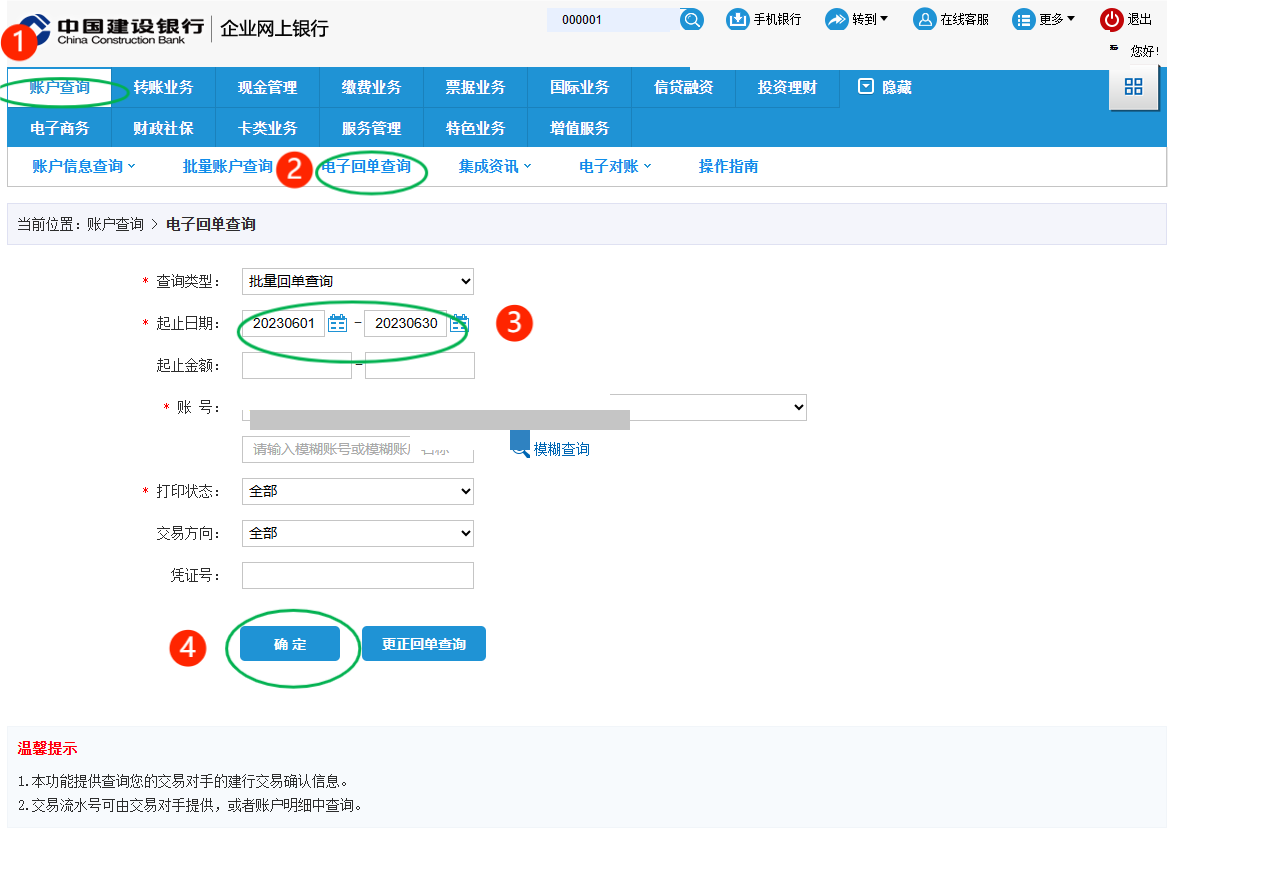Expand 账户信息查询 submenu
This screenshot has height=881, width=1267.
click(x=83, y=166)
